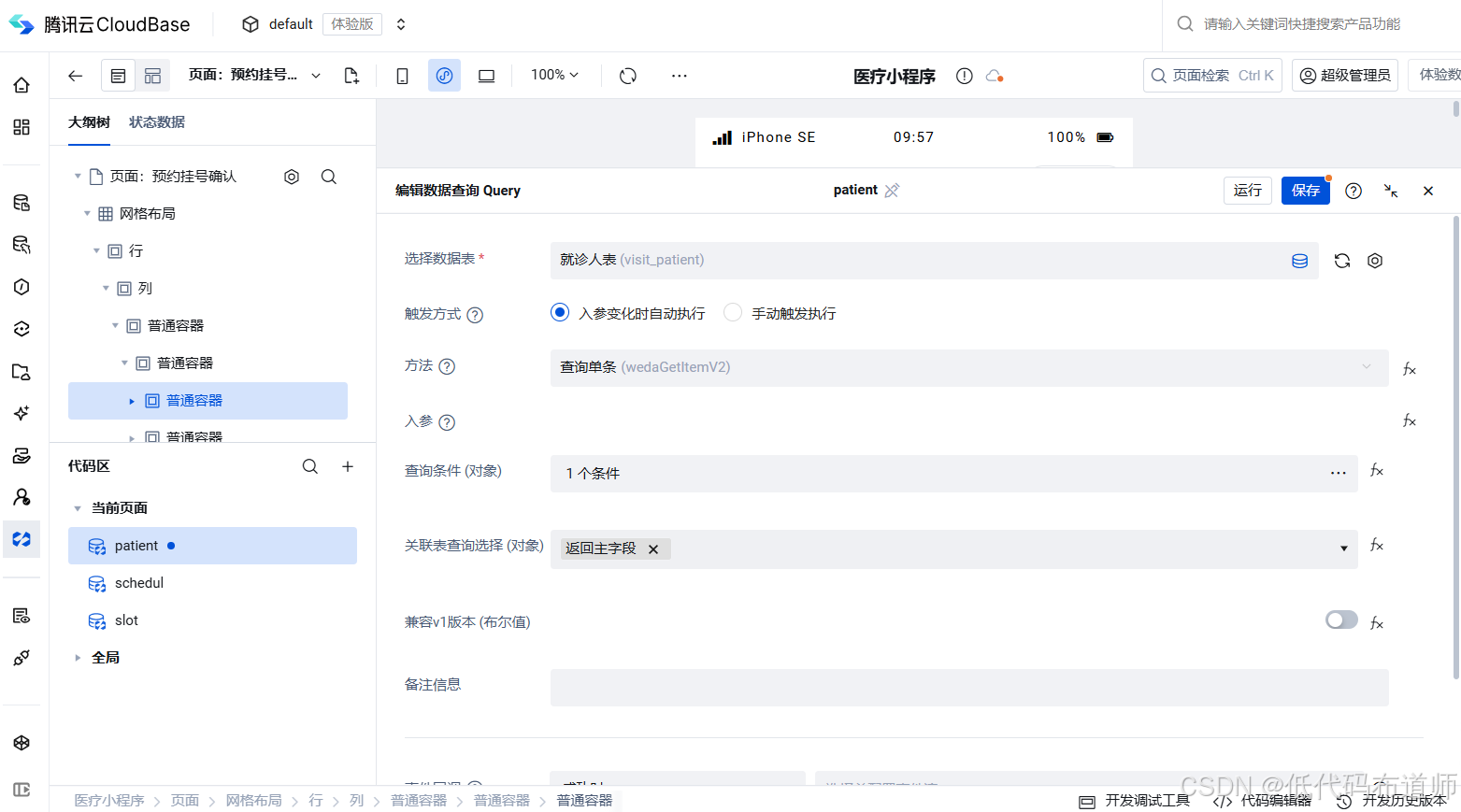Click the 保存 button to save the query
Image resolution: width=1461 pixels, height=812 pixels.
1305,190
